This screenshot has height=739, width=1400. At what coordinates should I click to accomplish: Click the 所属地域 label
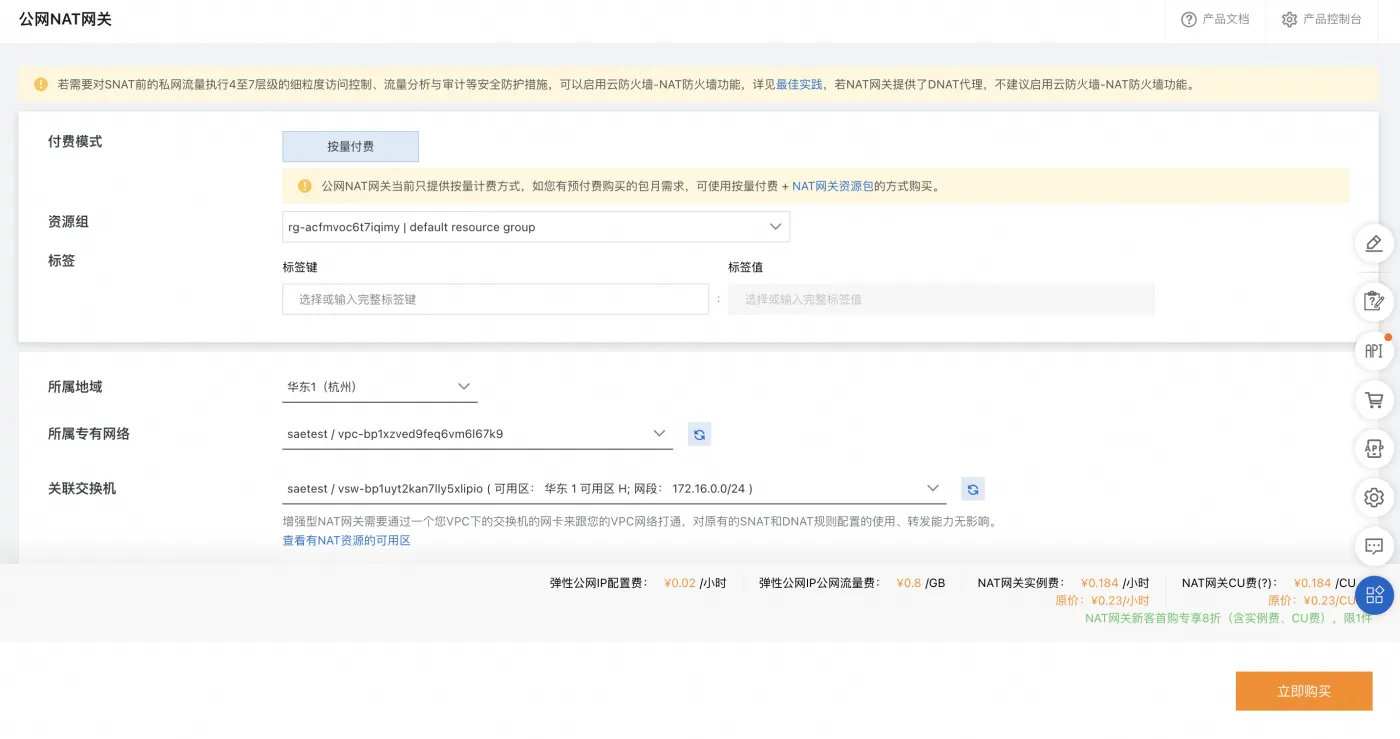pyautogui.click(x=75, y=387)
